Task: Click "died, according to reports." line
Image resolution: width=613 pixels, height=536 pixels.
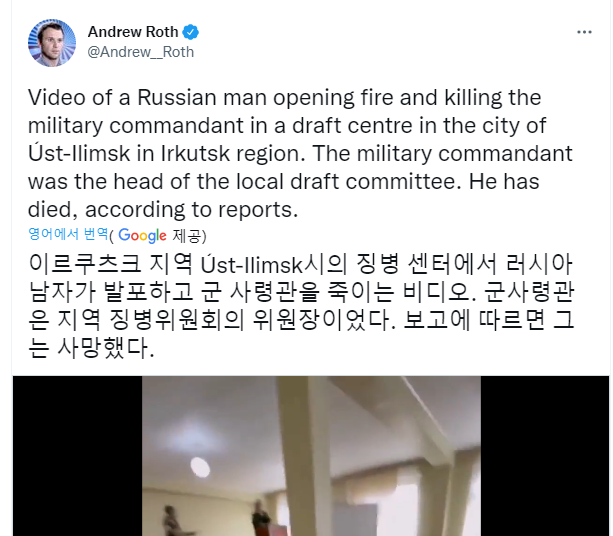Action: click(x=163, y=210)
